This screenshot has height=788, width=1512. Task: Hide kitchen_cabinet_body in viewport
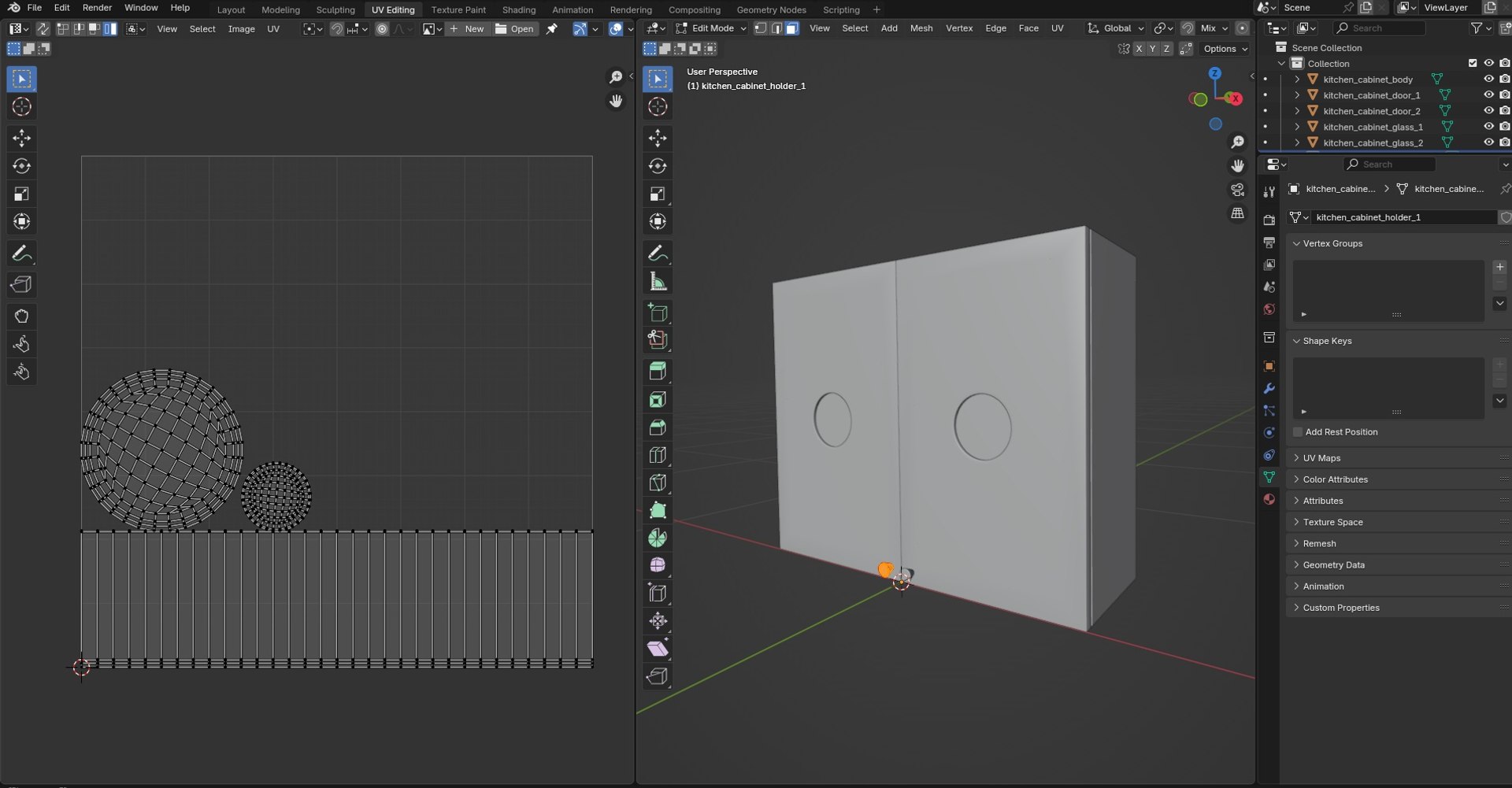click(1488, 79)
